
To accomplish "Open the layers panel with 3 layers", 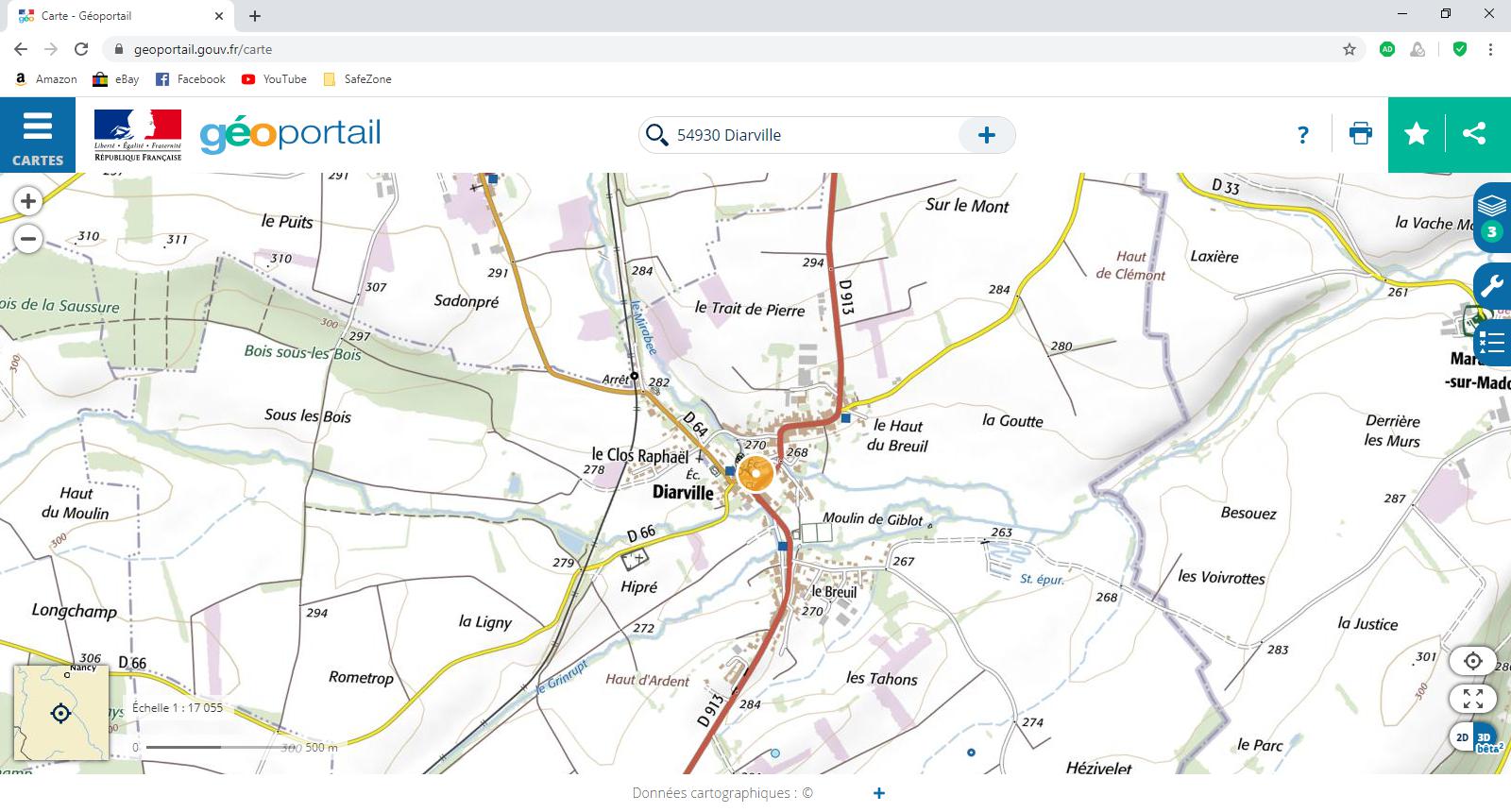I will click(1492, 216).
